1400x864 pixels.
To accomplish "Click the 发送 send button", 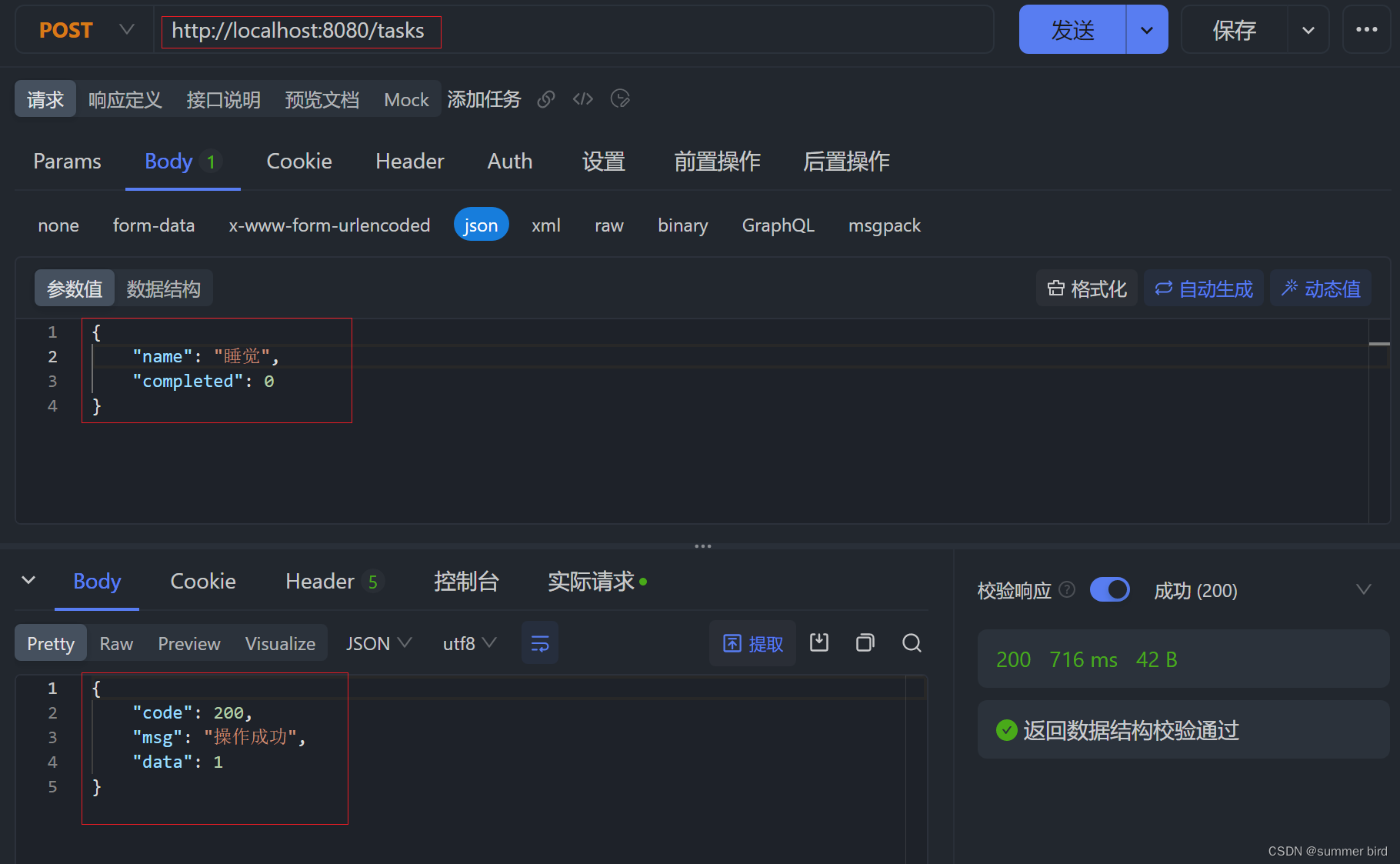I will coord(1072,30).
